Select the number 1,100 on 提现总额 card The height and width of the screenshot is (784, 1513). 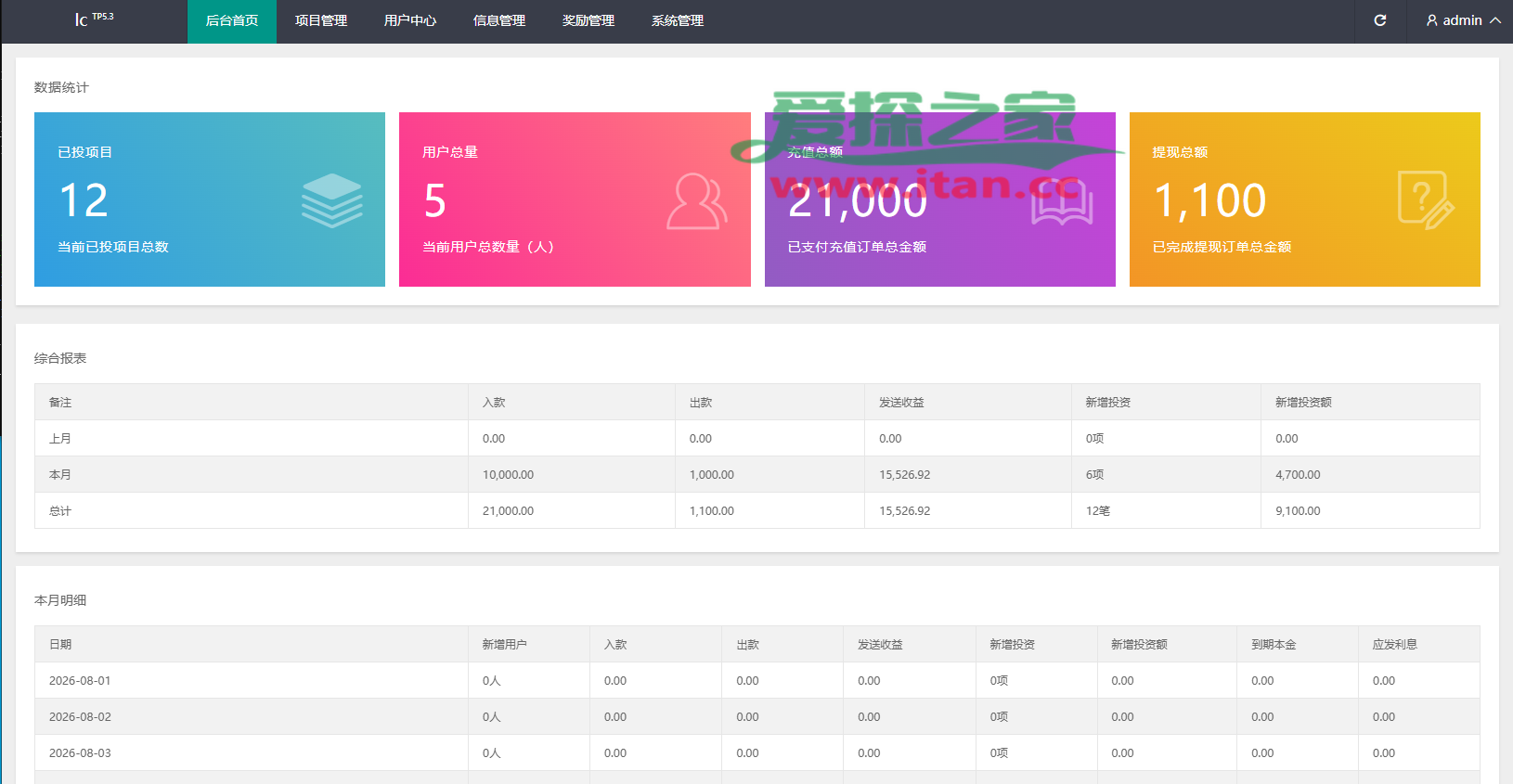coord(1209,201)
